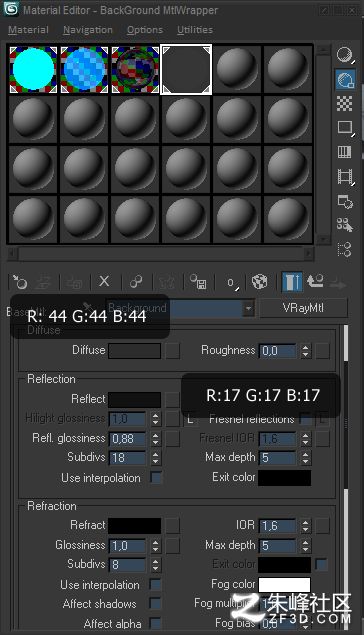Viewport: 364px width, 635px height.
Task: Click the Reflection Subdivs spinner arrows
Action: point(155,458)
